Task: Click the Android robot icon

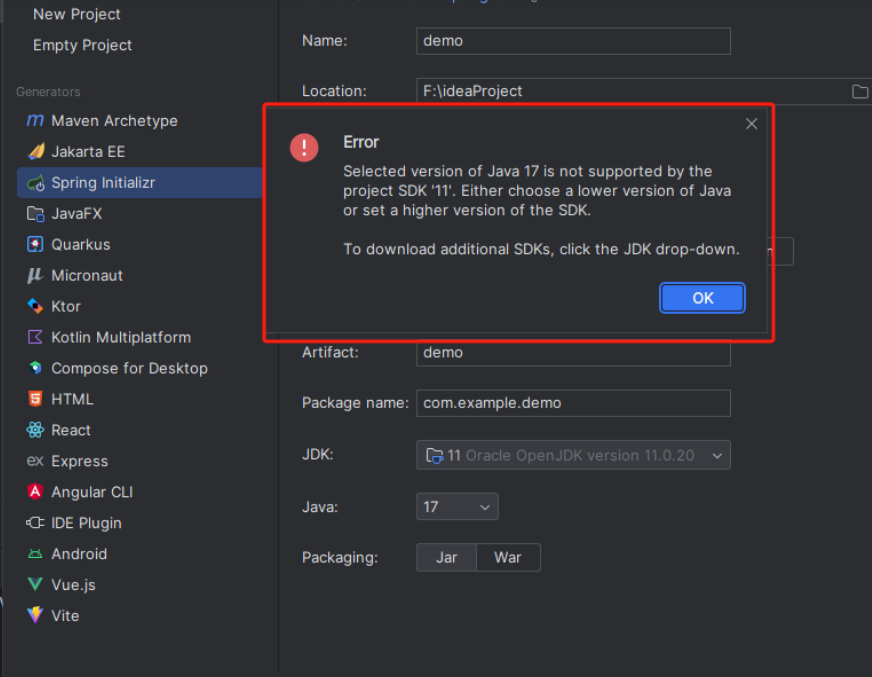Action: coord(35,554)
